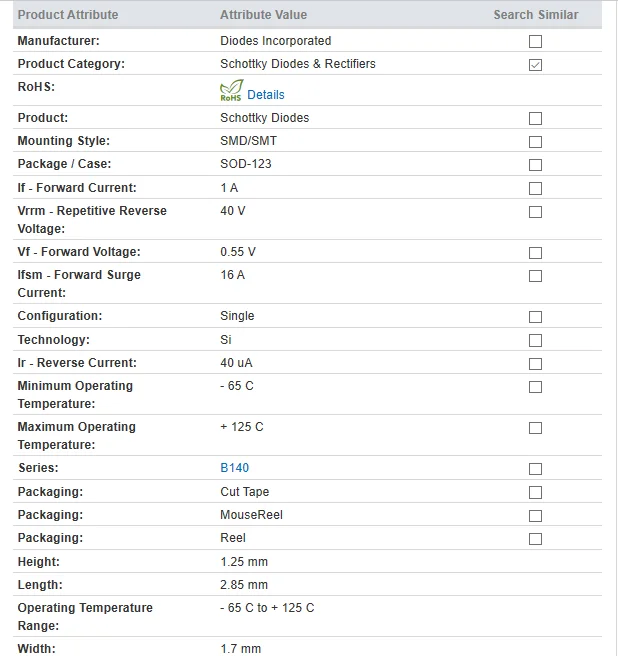Click the 1 A forward current value
618x656 pixels.
pos(229,188)
